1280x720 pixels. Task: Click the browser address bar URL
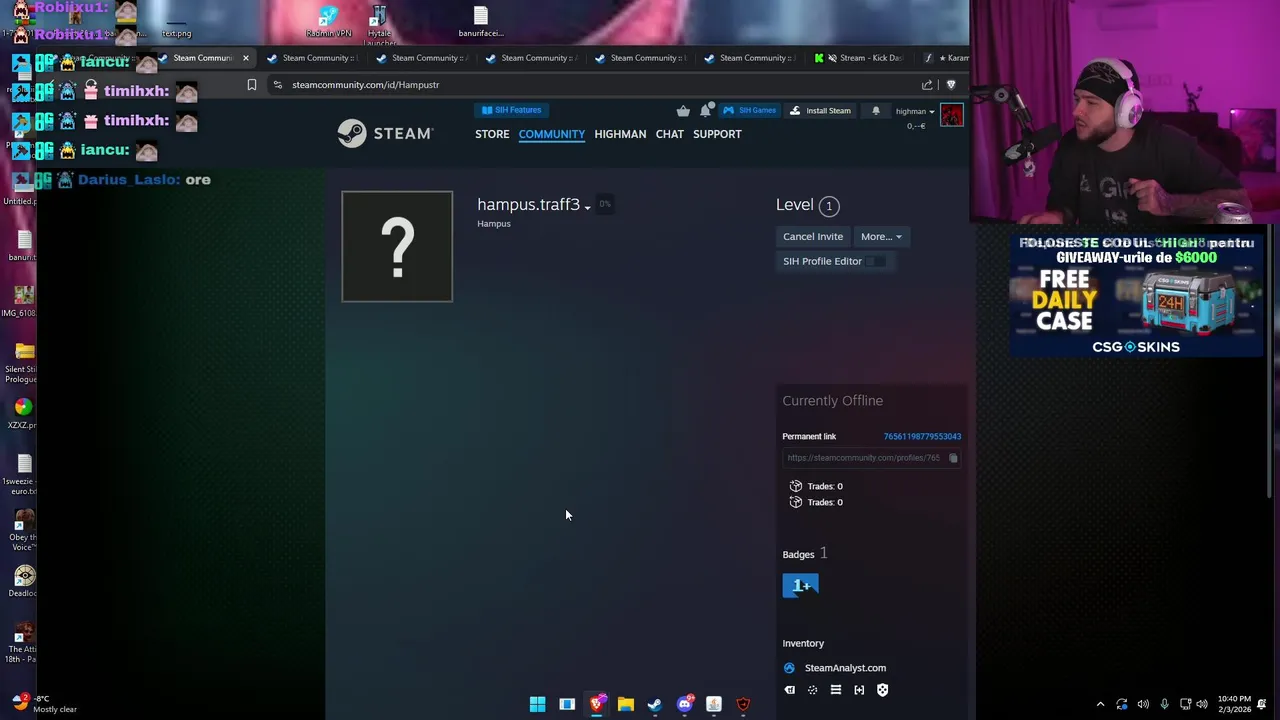(366, 85)
